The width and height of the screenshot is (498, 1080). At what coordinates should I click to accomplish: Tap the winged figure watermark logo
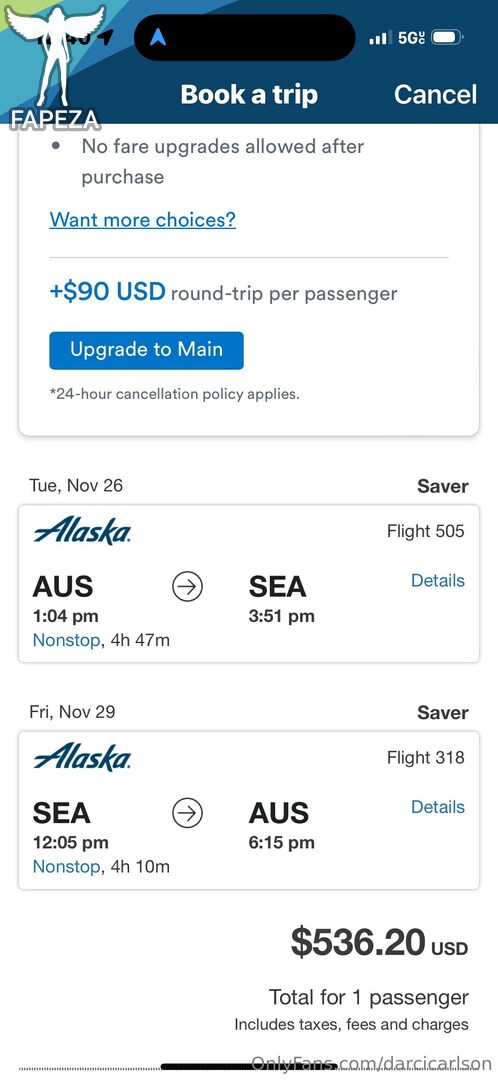tap(55, 61)
